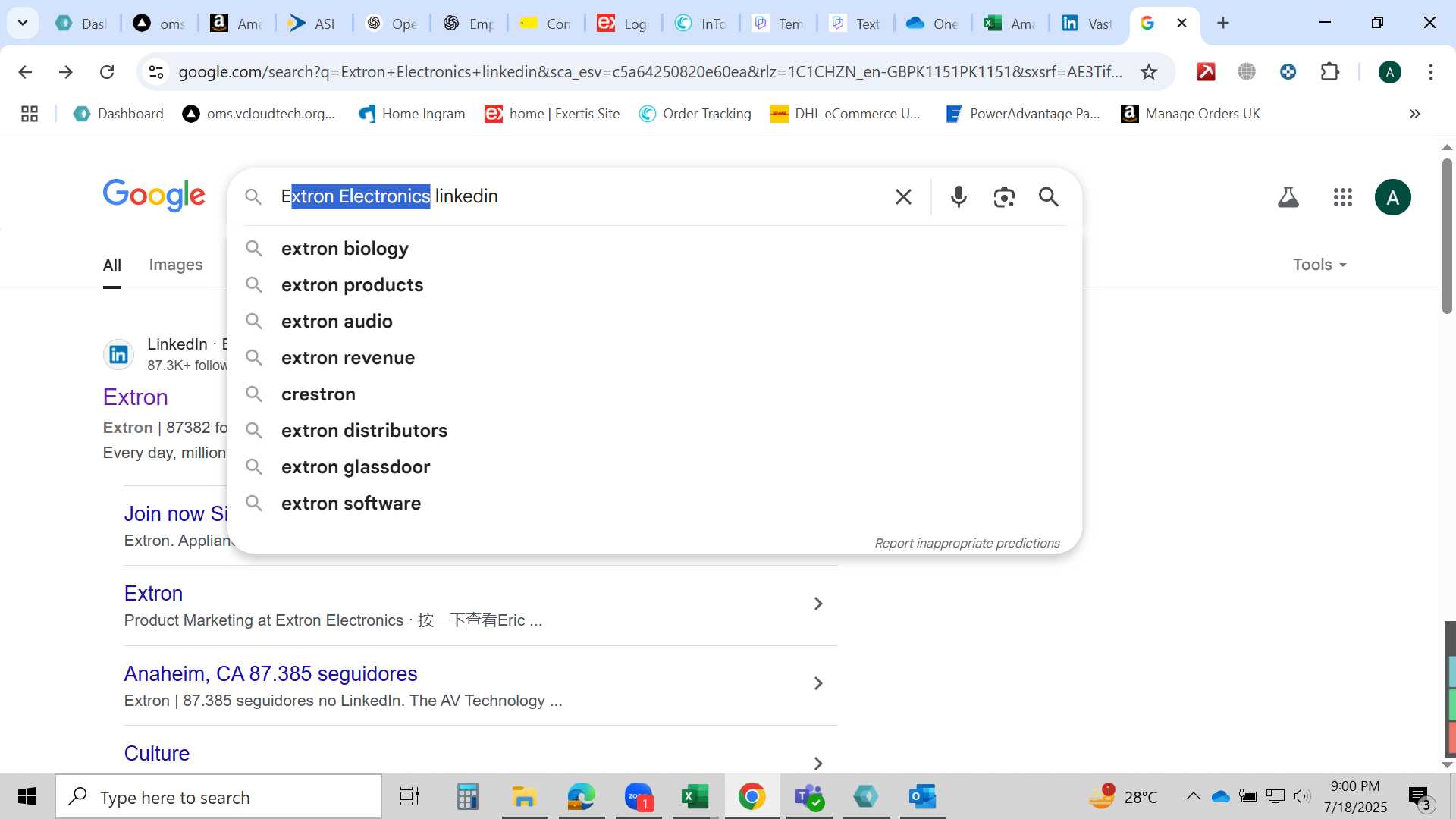
Task: Open the Manage Orders UK bookmark
Action: click(1191, 114)
